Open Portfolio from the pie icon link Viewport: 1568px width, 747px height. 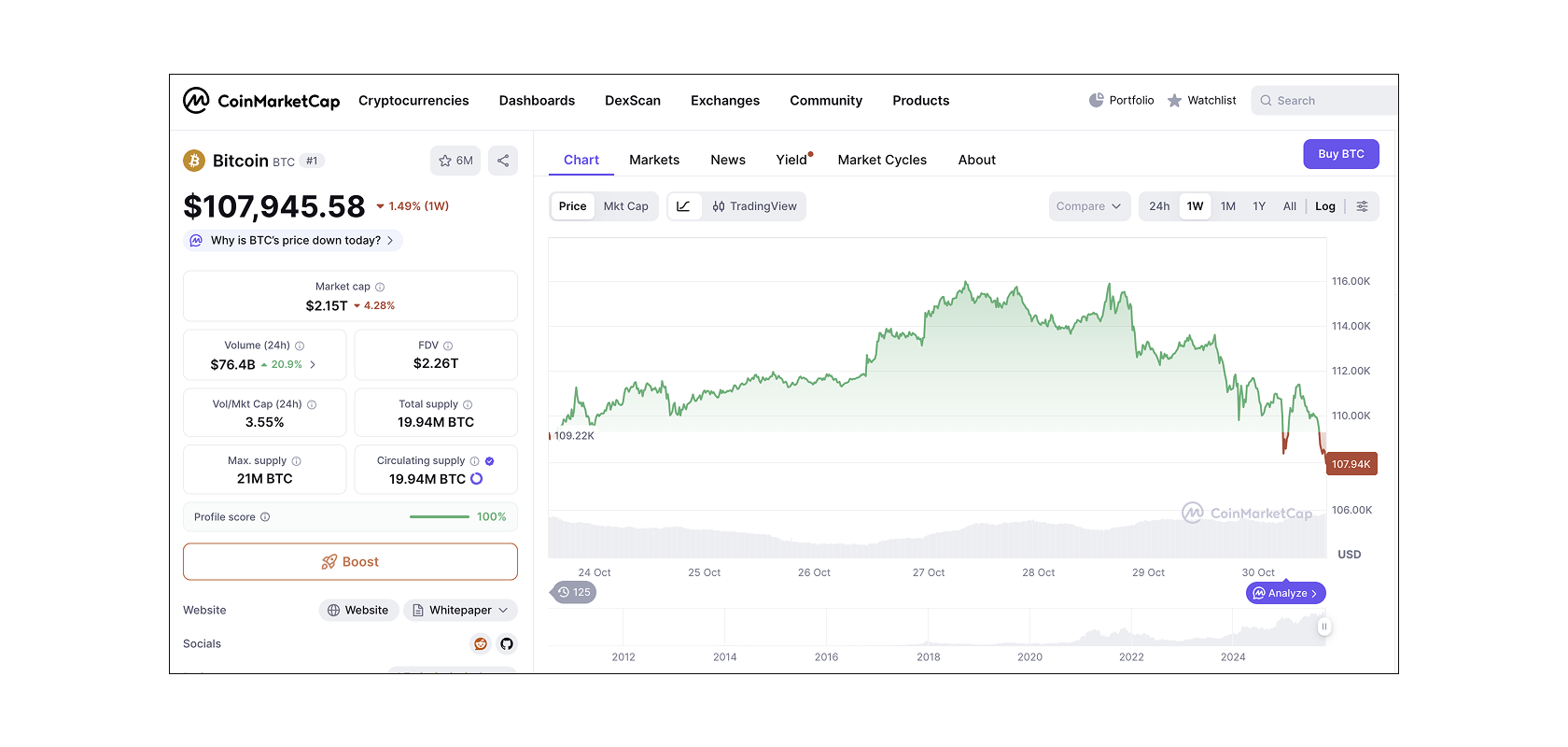coord(1121,100)
